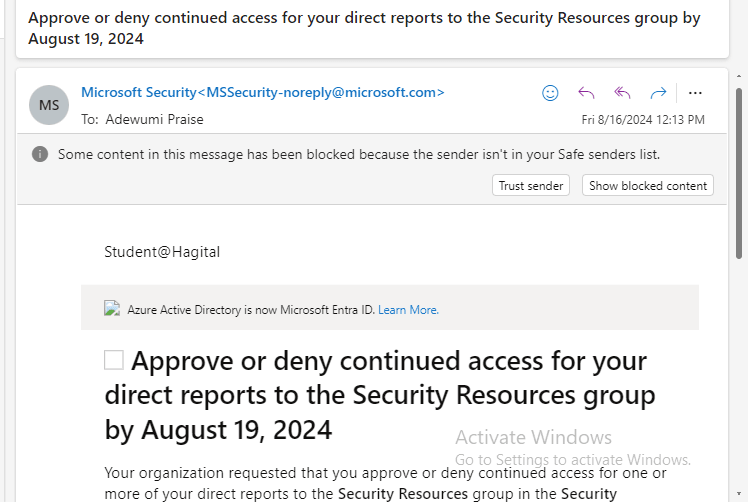This screenshot has width=748, height=502.
Task: Click the Microsoft Security sender address
Action: point(262,92)
